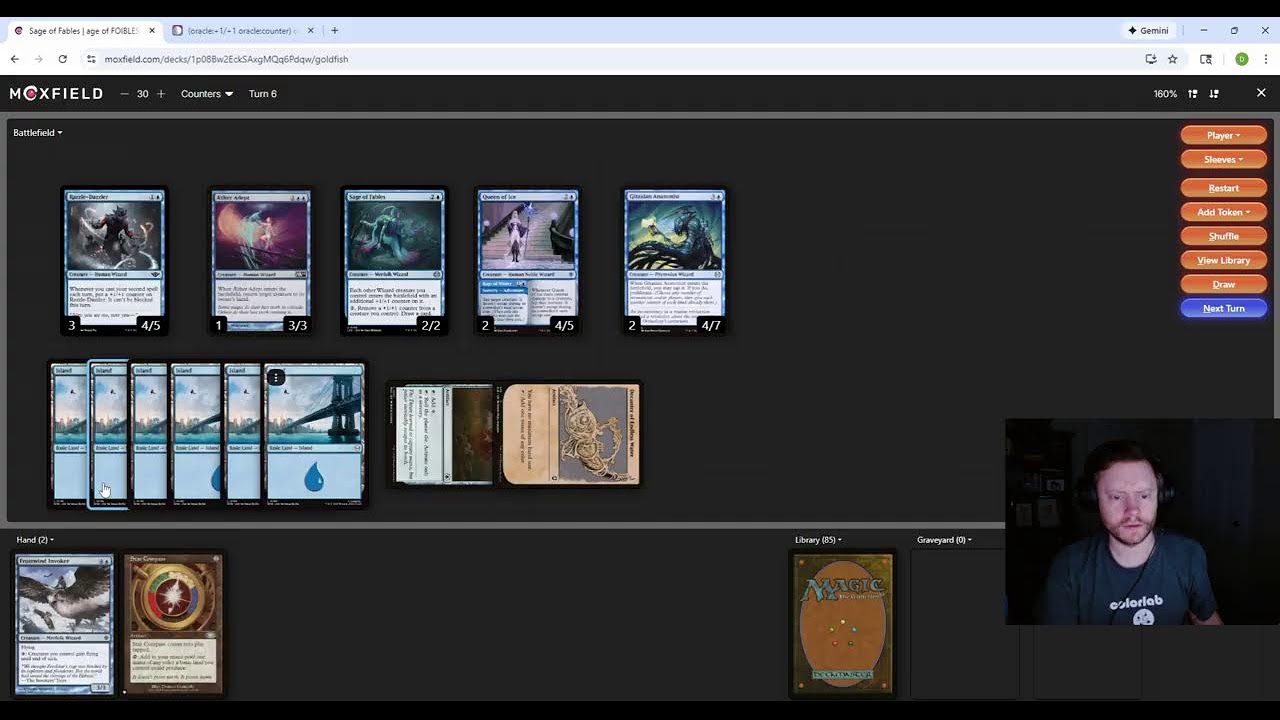Select the Gitaxian Anatomist card
Image resolution: width=1280 pixels, height=720 pixels.
pyautogui.click(x=674, y=261)
